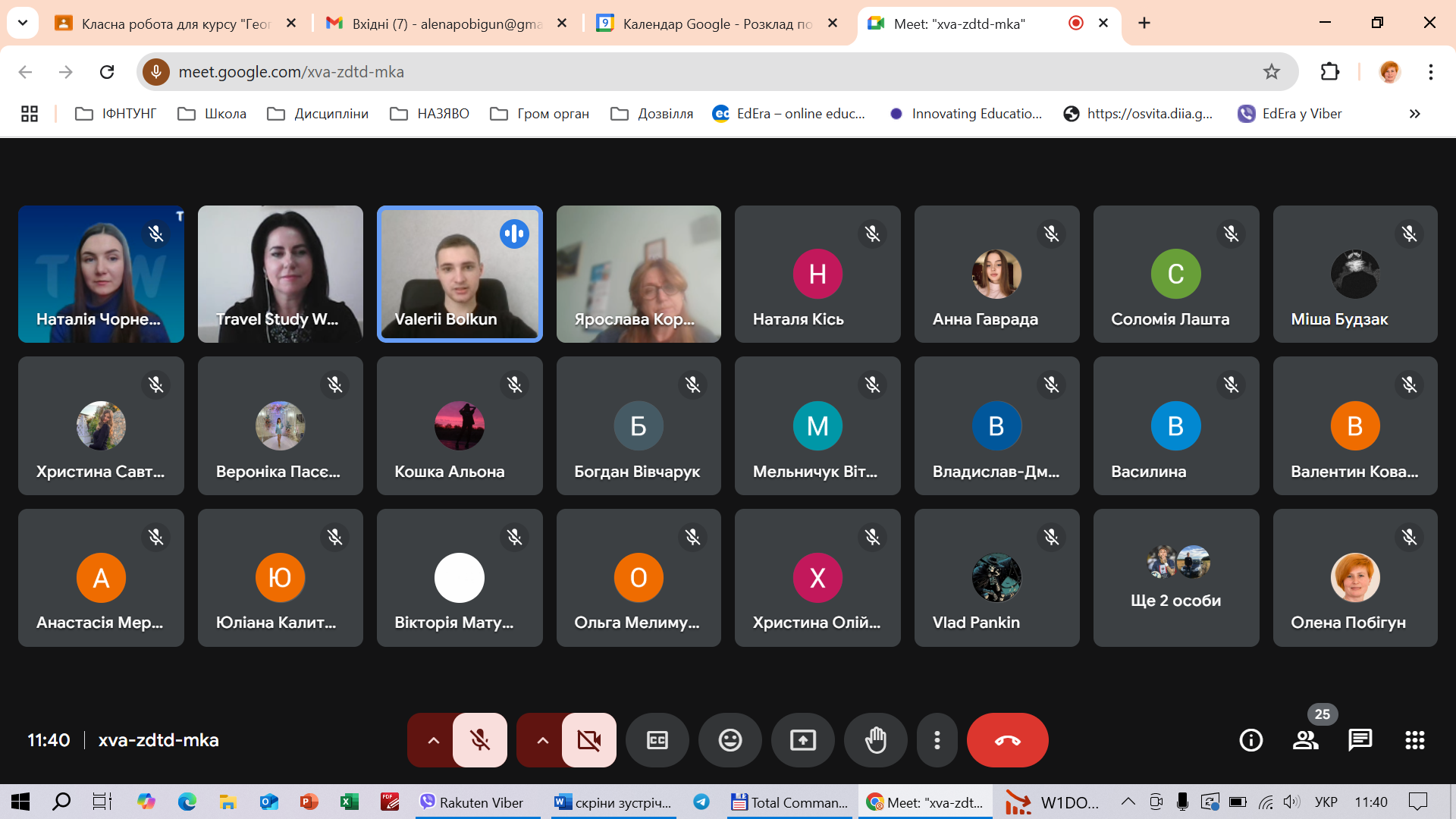
Task: Click the "Ще 2 особи" tile
Action: coord(1175,578)
